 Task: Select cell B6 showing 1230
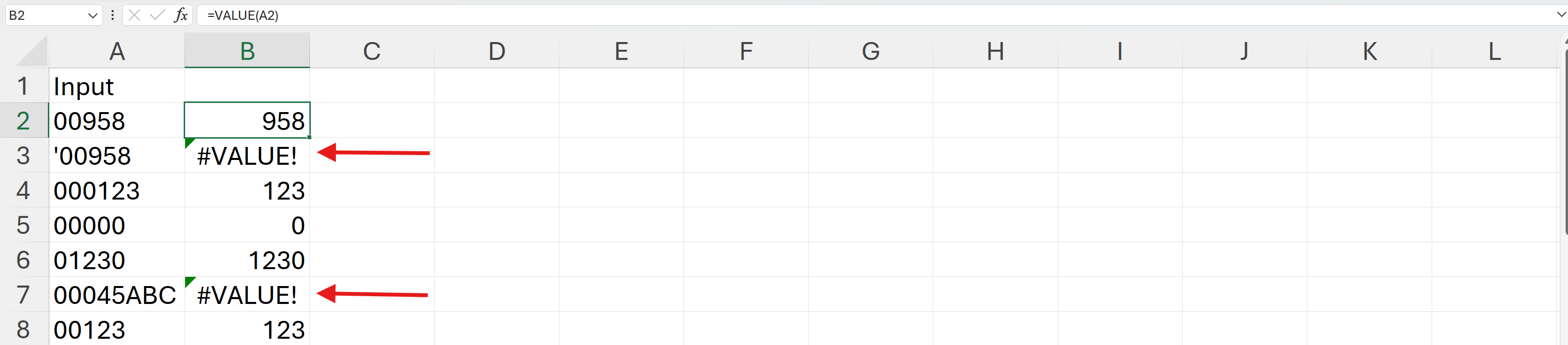pos(247,260)
